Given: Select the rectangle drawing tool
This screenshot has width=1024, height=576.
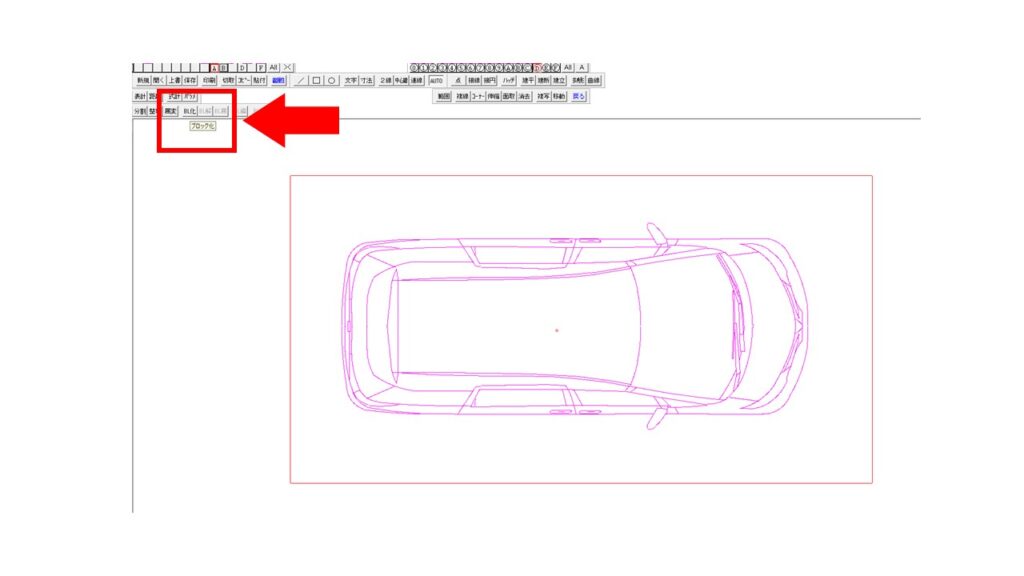Looking at the screenshot, I should click(x=316, y=80).
